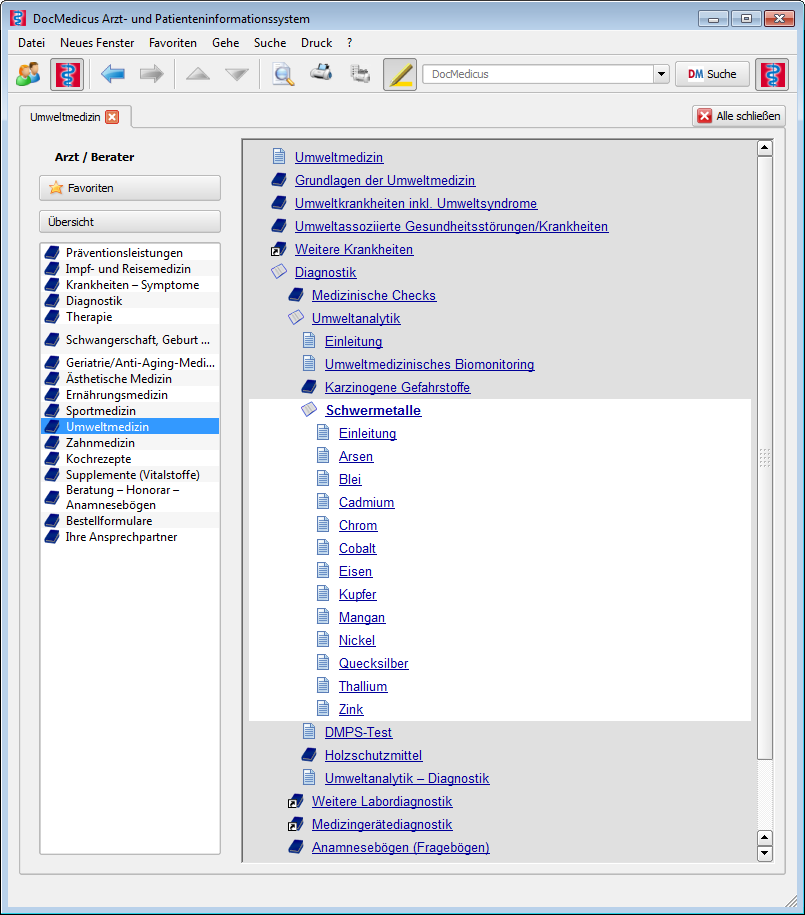
Task: Select Impf- und Reisemedizin in sidebar
Action: click(x=130, y=269)
